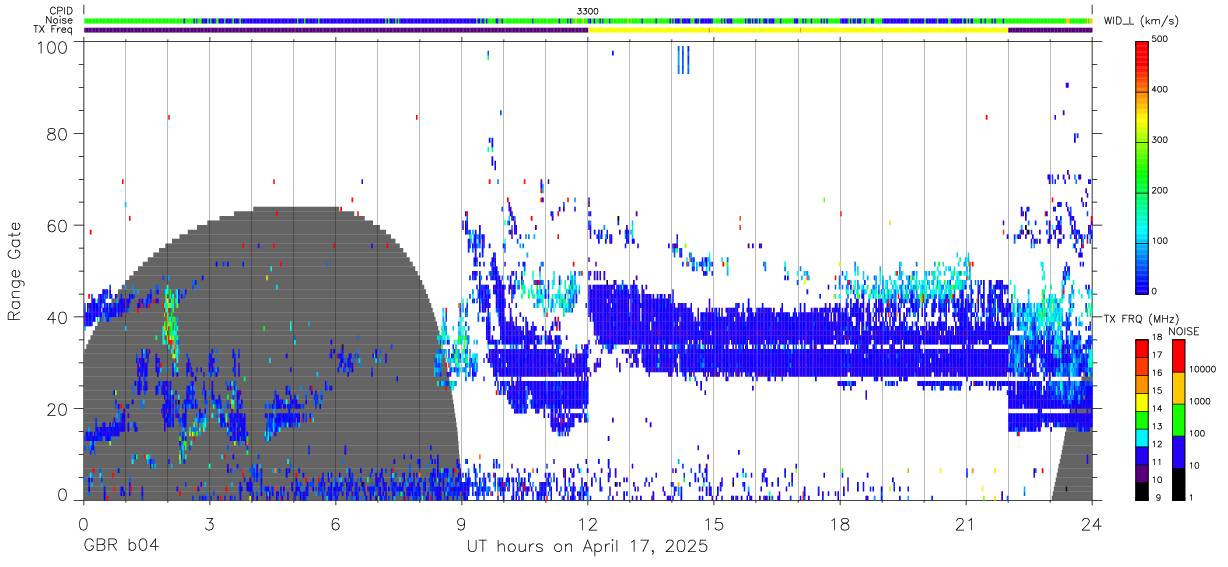The width and height of the screenshot is (1228, 567).
Task: Click the 0 tick on the width colorbar
Action: [x=1155, y=291]
